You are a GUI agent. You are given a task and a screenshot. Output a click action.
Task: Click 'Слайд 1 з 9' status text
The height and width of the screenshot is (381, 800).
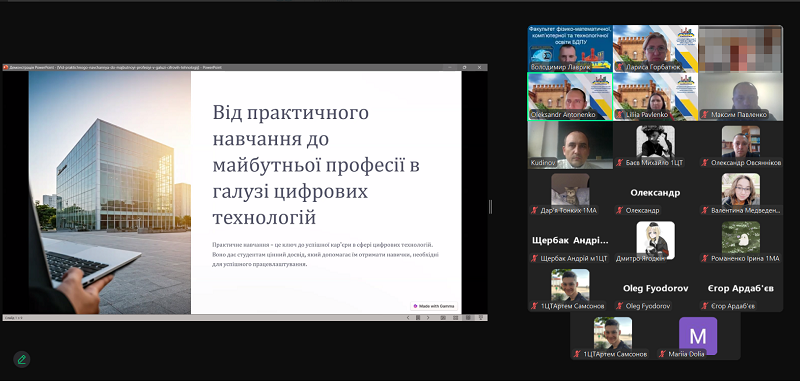pos(13,318)
